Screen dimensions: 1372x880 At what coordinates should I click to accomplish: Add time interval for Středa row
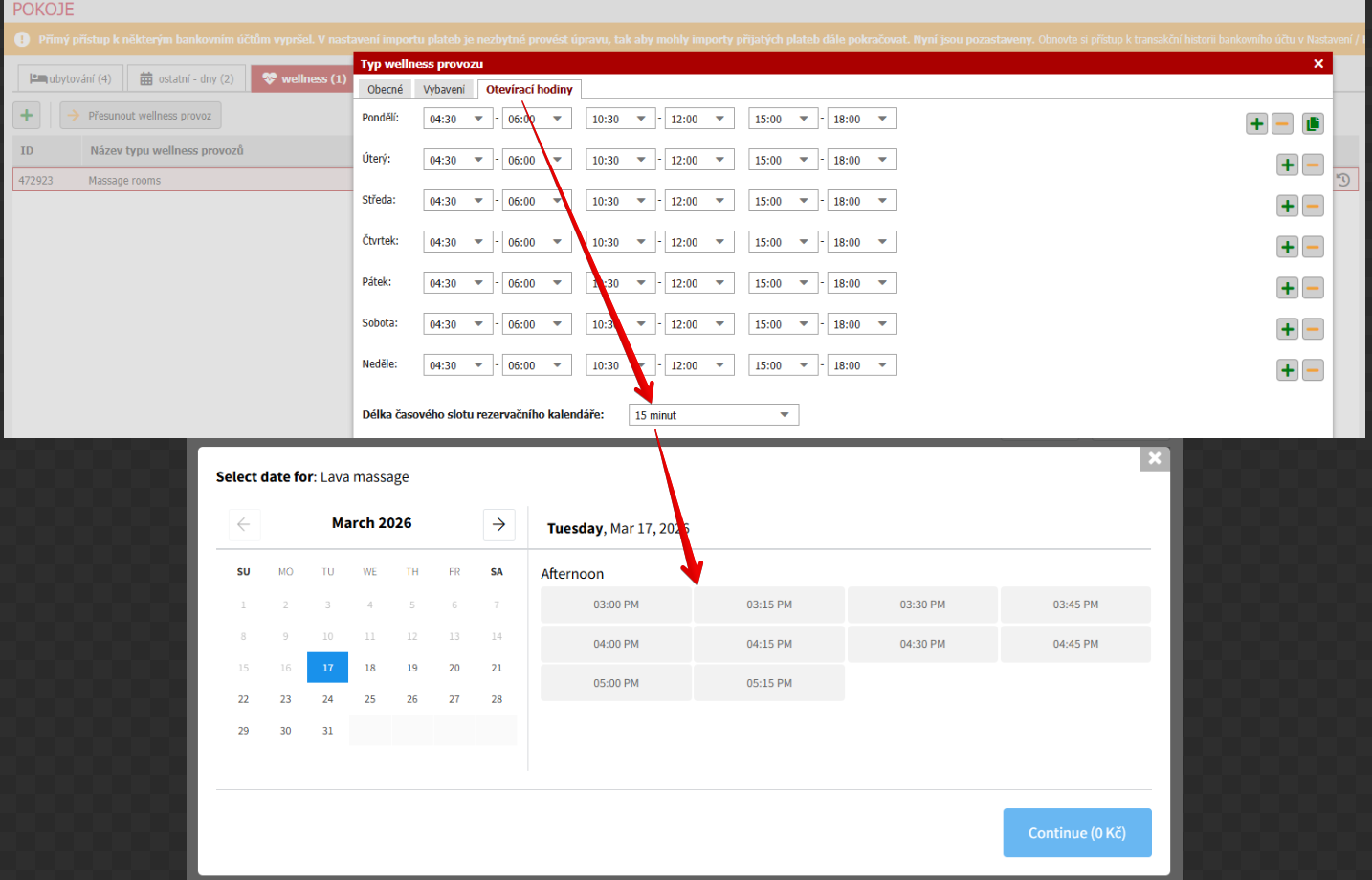point(1287,206)
